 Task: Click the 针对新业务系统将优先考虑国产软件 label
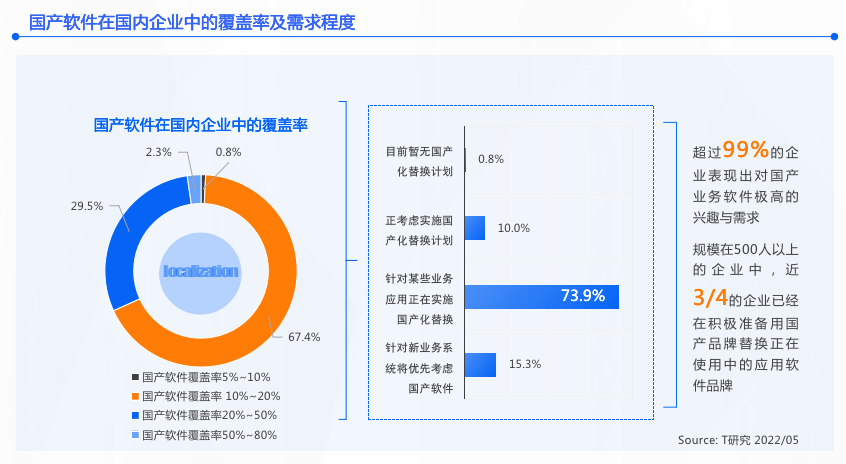click(419, 368)
